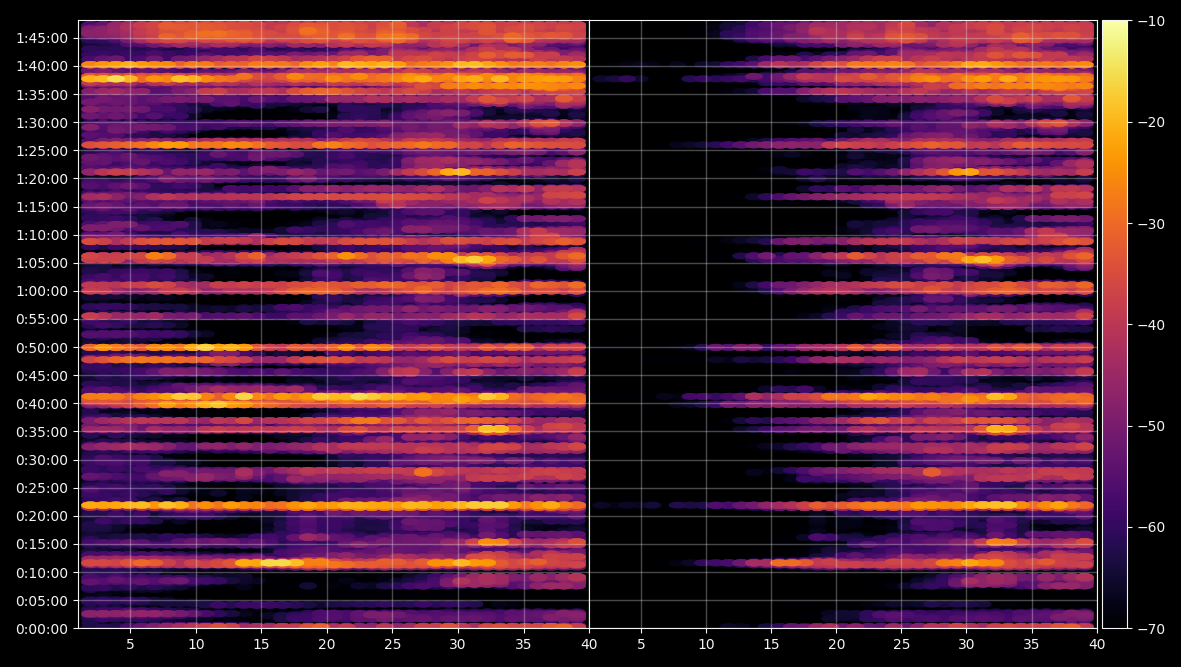Click the 0:30:00 y-axis tick label

42,460
